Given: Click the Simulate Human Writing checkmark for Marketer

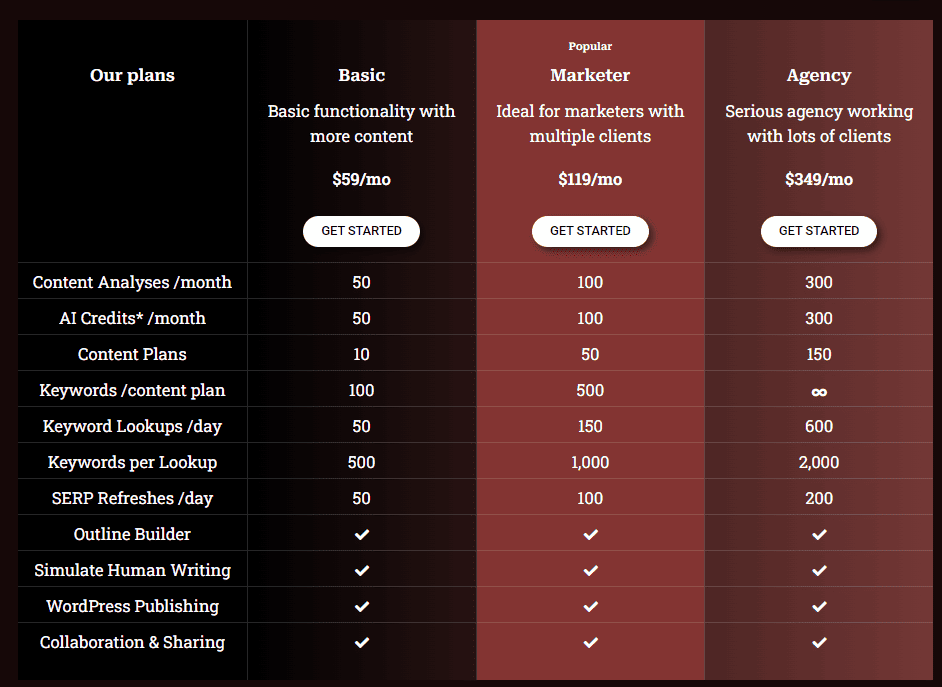Looking at the screenshot, I should click(590, 570).
